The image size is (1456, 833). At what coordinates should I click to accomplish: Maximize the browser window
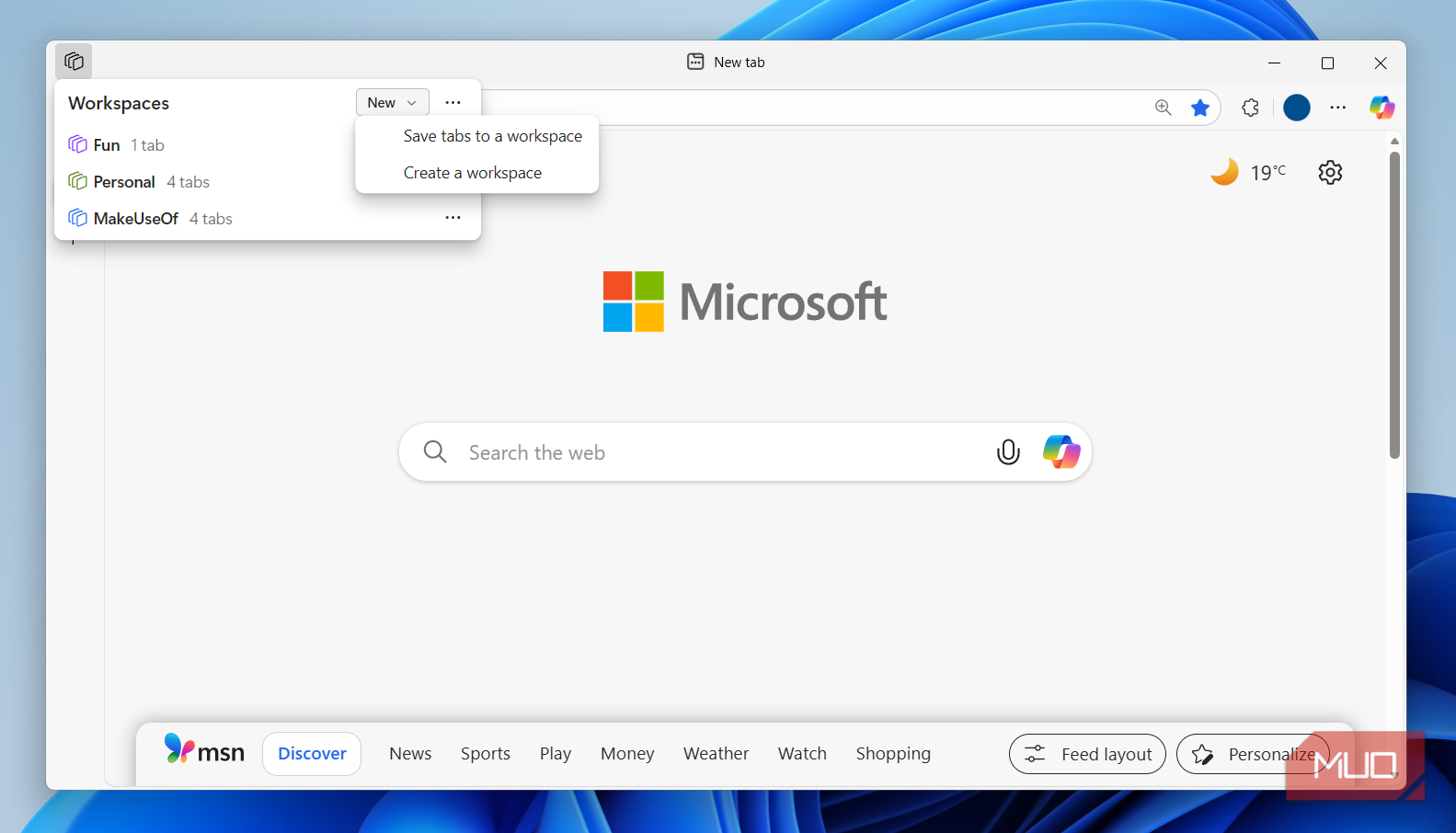coord(1327,63)
